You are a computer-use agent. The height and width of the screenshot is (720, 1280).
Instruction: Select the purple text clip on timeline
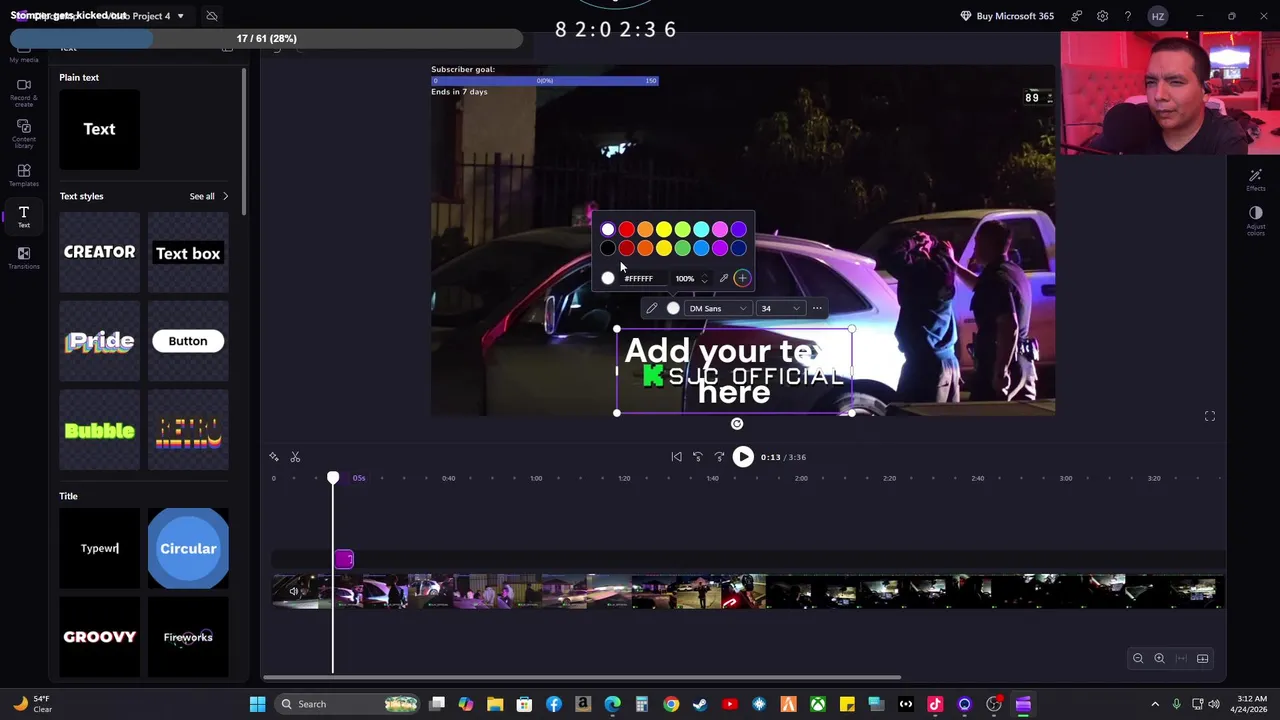click(344, 559)
